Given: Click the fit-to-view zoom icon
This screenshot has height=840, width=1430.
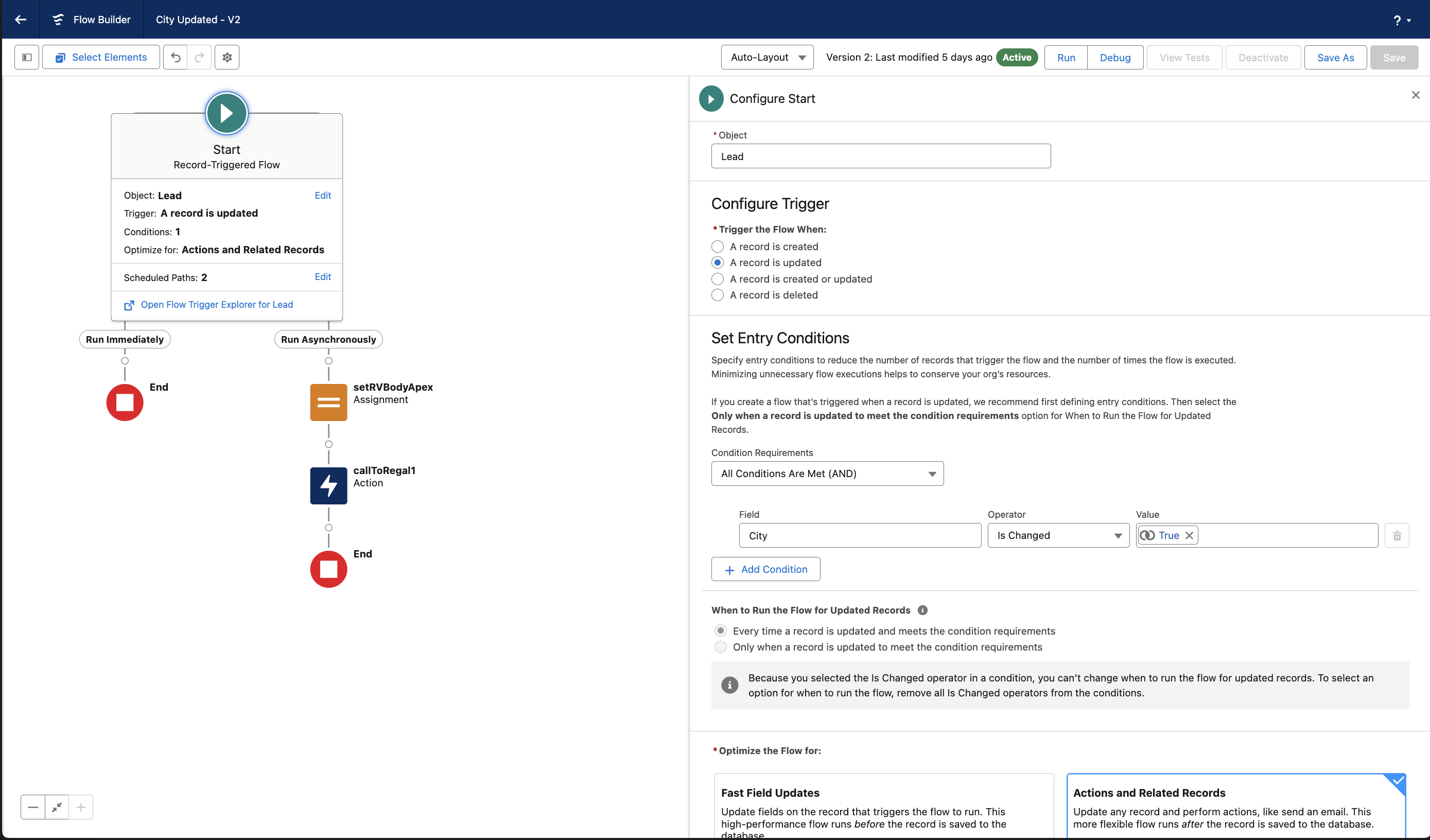Looking at the screenshot, I should [57, 807].
